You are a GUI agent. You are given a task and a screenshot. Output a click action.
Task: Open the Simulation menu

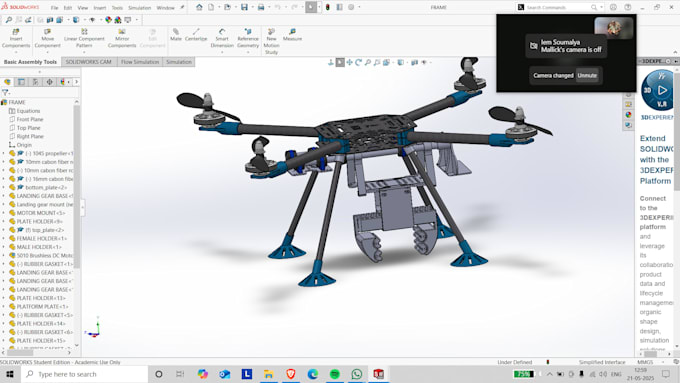click(x=140, y=8)
